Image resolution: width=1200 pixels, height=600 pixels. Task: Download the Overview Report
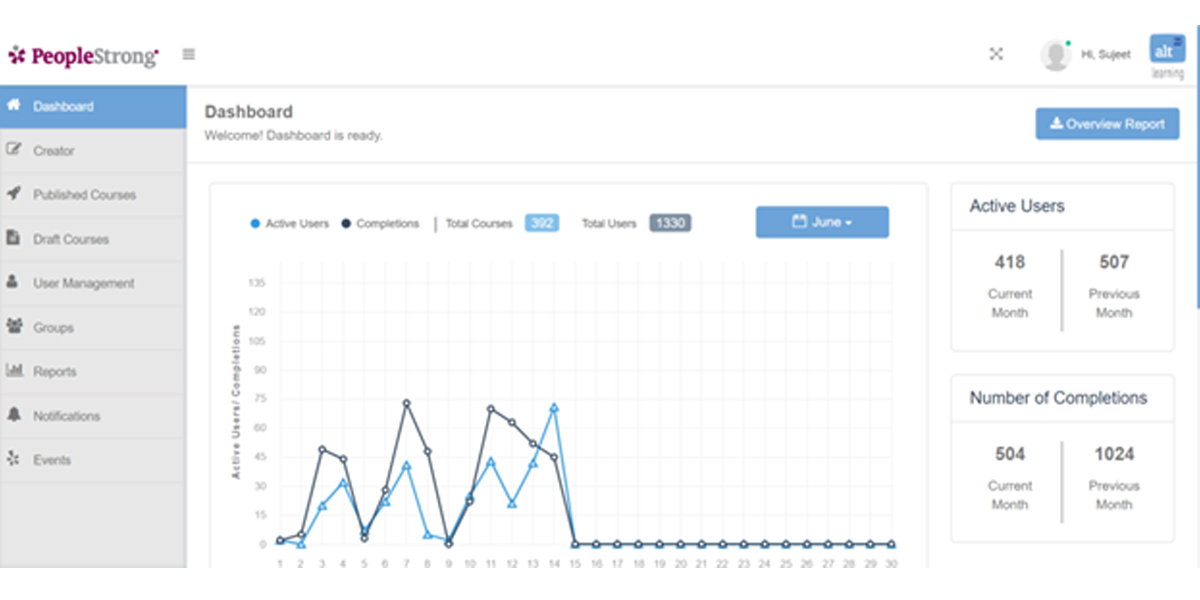(1107, 124)
